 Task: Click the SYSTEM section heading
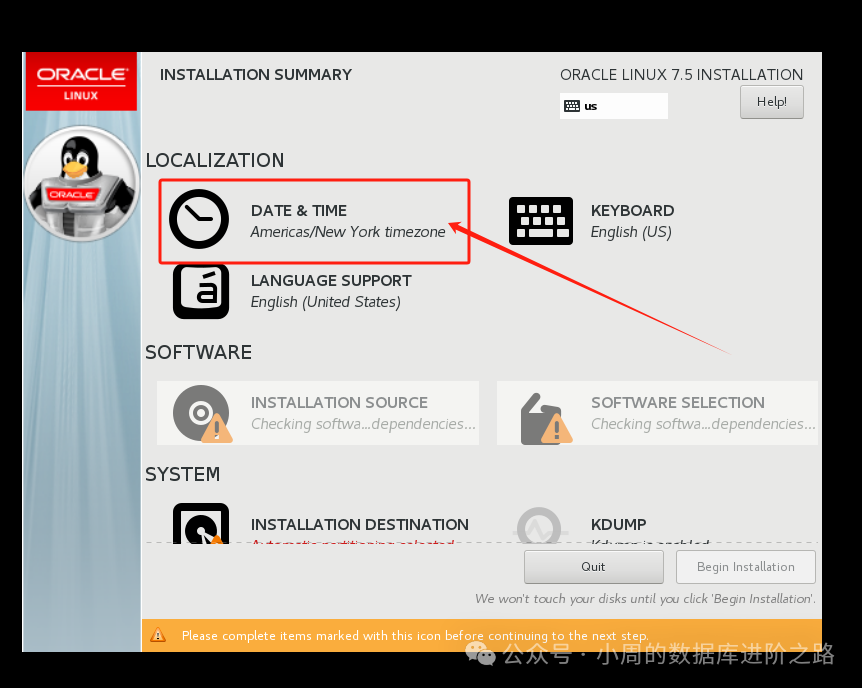[x=183, y=475]
